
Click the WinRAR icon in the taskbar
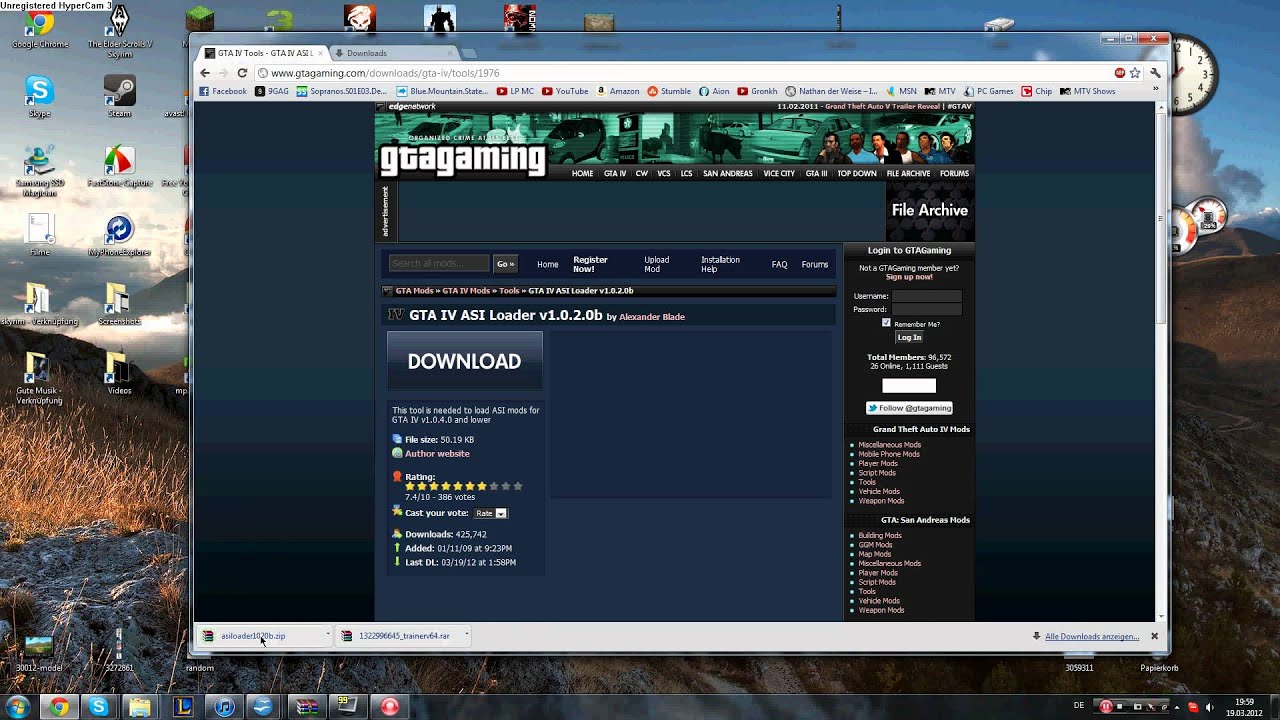[x=306, y=707]
